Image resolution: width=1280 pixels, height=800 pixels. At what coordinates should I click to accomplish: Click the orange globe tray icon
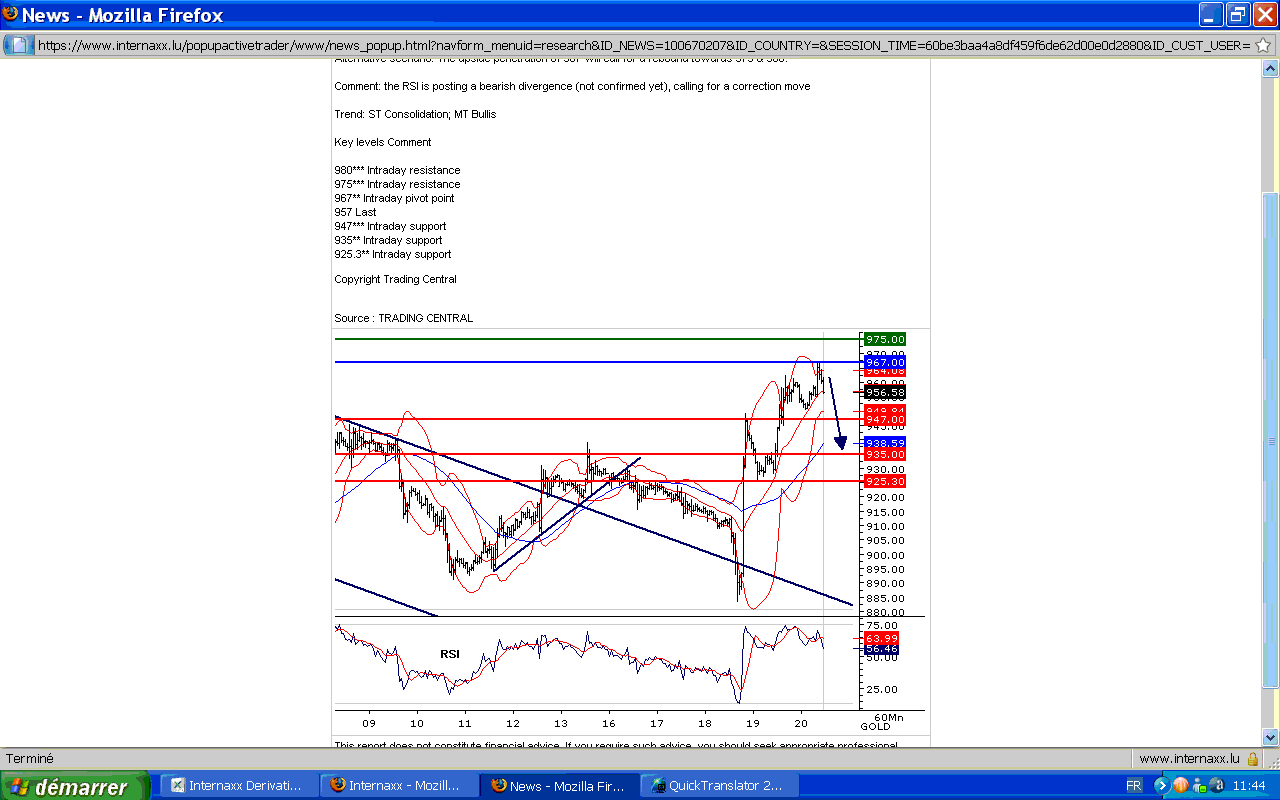coord(1180,786)
